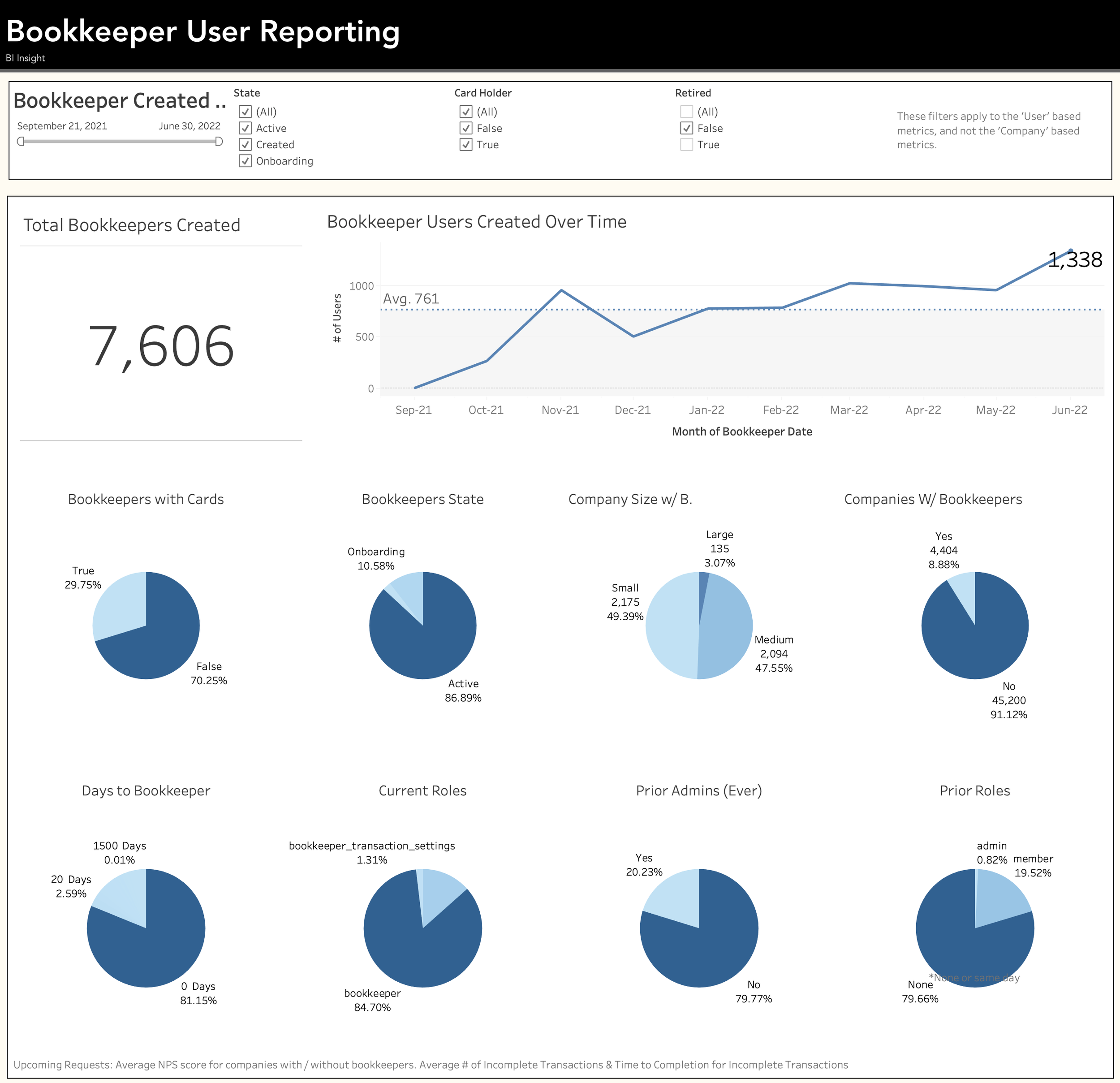Uncheck Card Holder True checkbox
The width and height of the screenshot is (1120, 1083).
(x=466, y=145)
